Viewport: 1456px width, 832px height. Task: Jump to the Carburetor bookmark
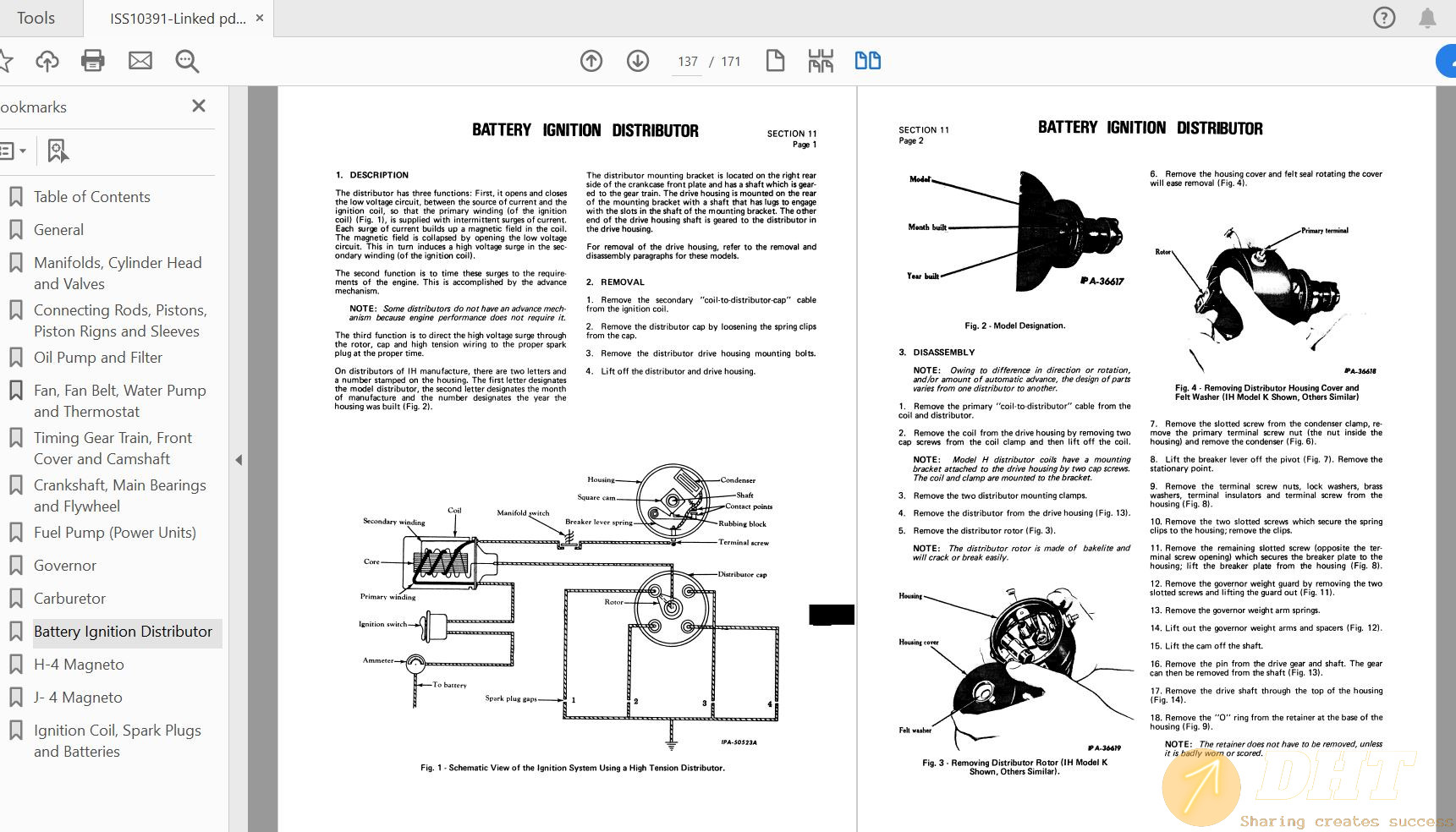69,599
